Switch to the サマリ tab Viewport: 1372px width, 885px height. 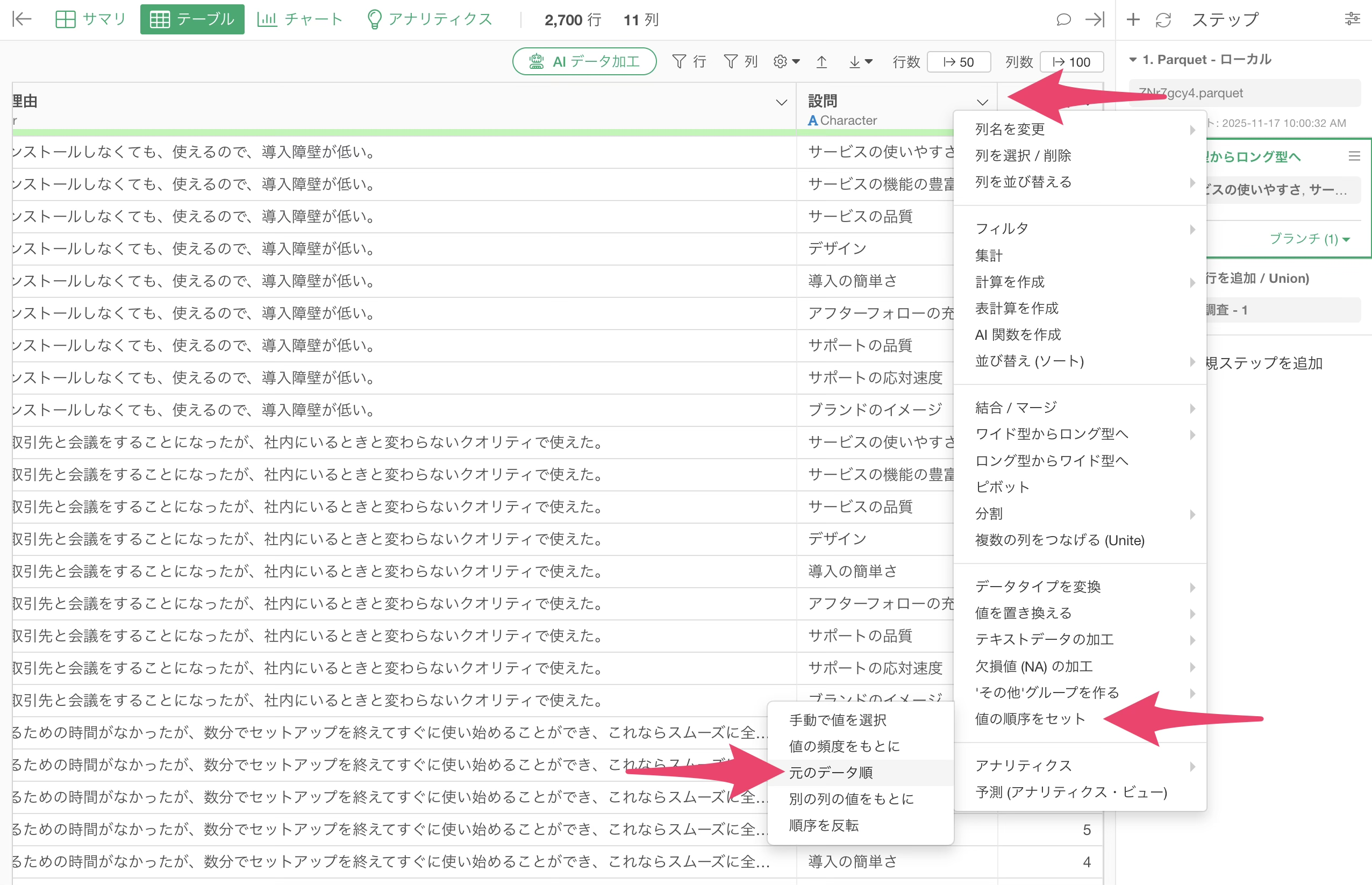(90, 19)
